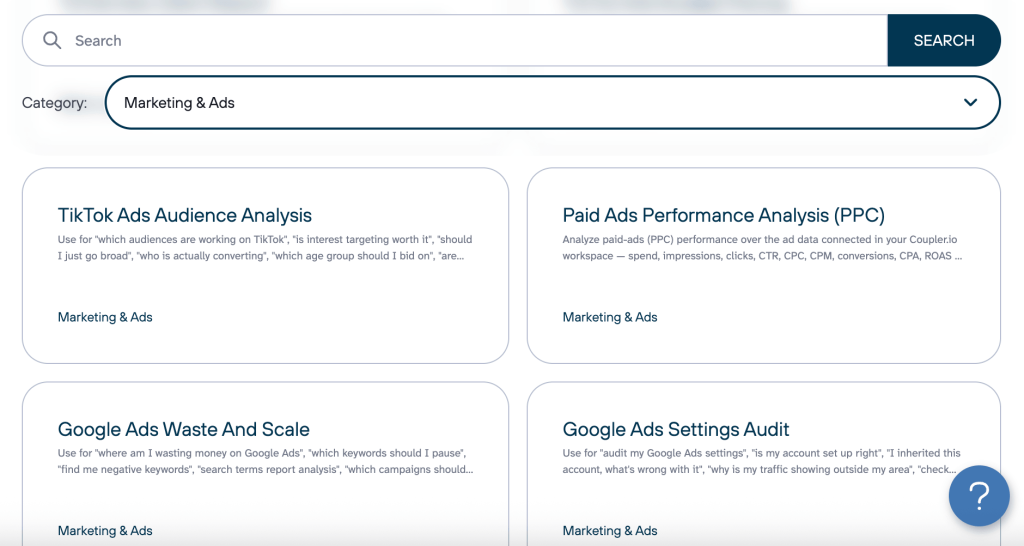Image resolution: width=1024 pixels, height=546 pixels.
Task: Click the TikTok Ads Audience Analysis description text
Action: 265,248
